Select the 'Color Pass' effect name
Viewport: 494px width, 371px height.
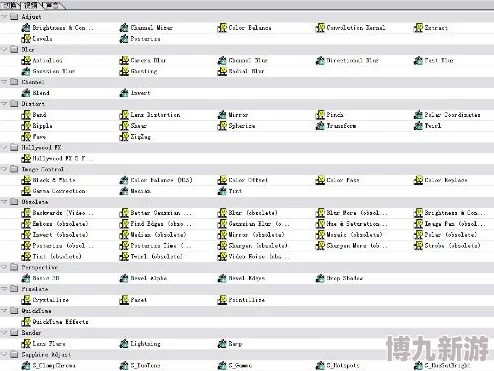(x=343, y=180)
